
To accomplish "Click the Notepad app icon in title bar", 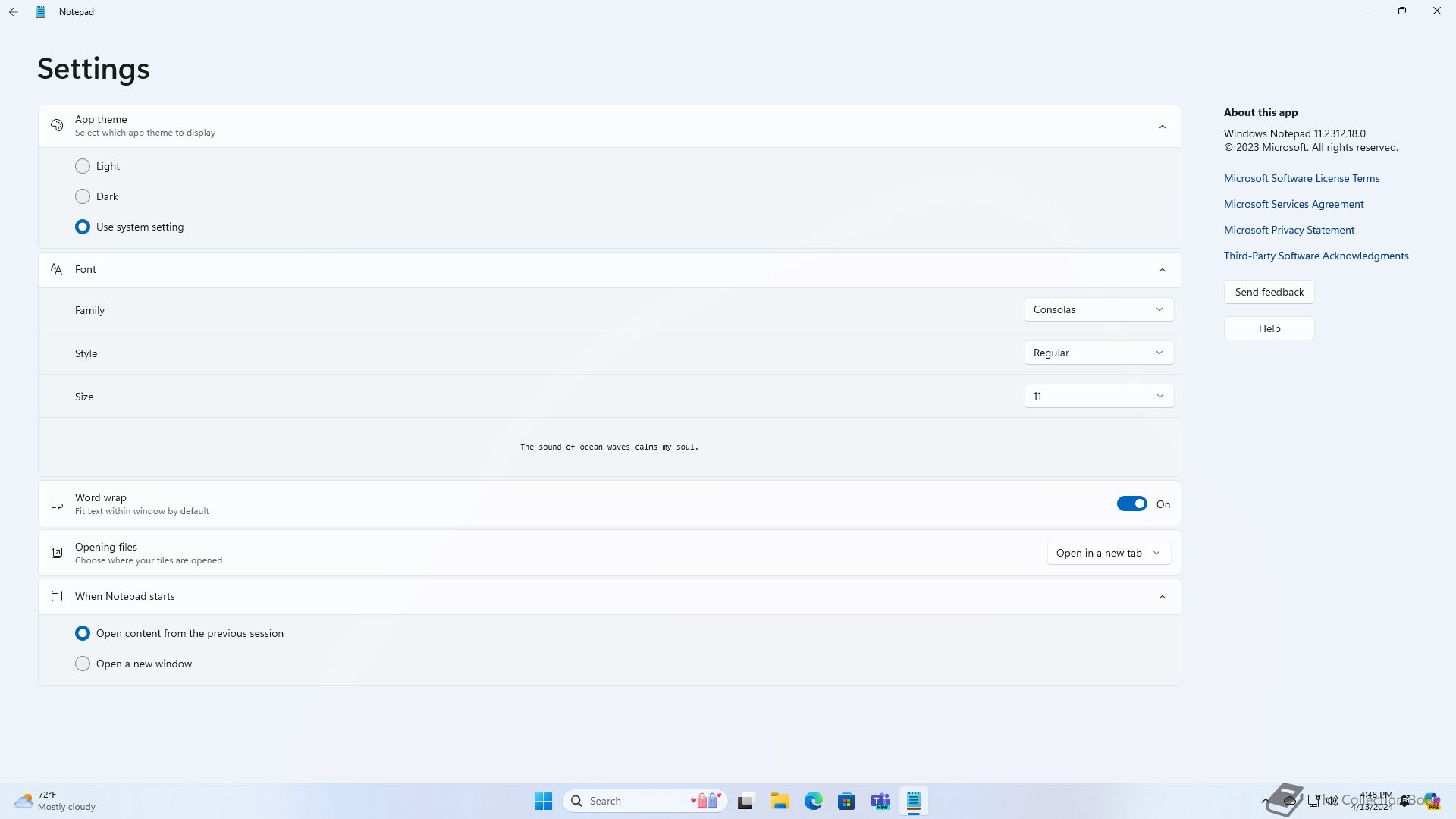I will [41, 12].
